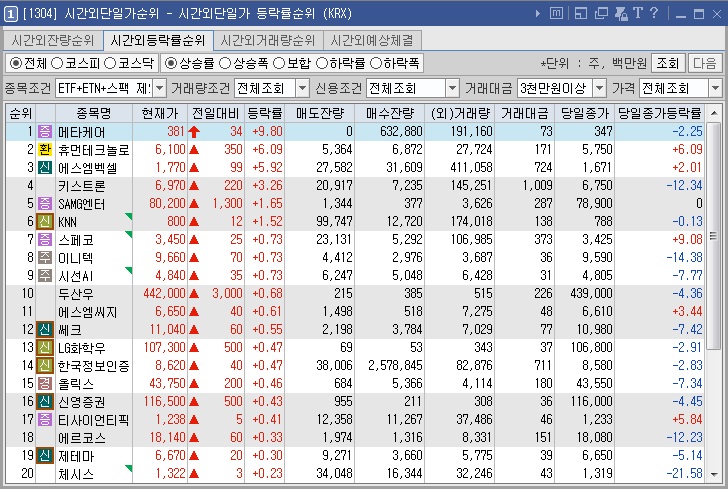The image size is (728, 489).
Task: Open the 신용조건 dropdown
Action: click(452, 88)
